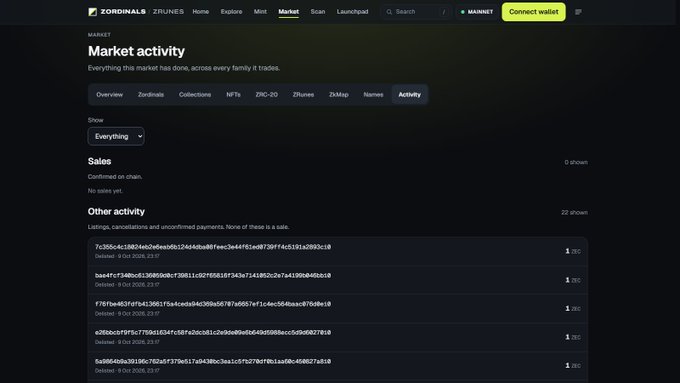Click the Connect wallet button
This screenshot has height=383, width=680.
point(533,12)
